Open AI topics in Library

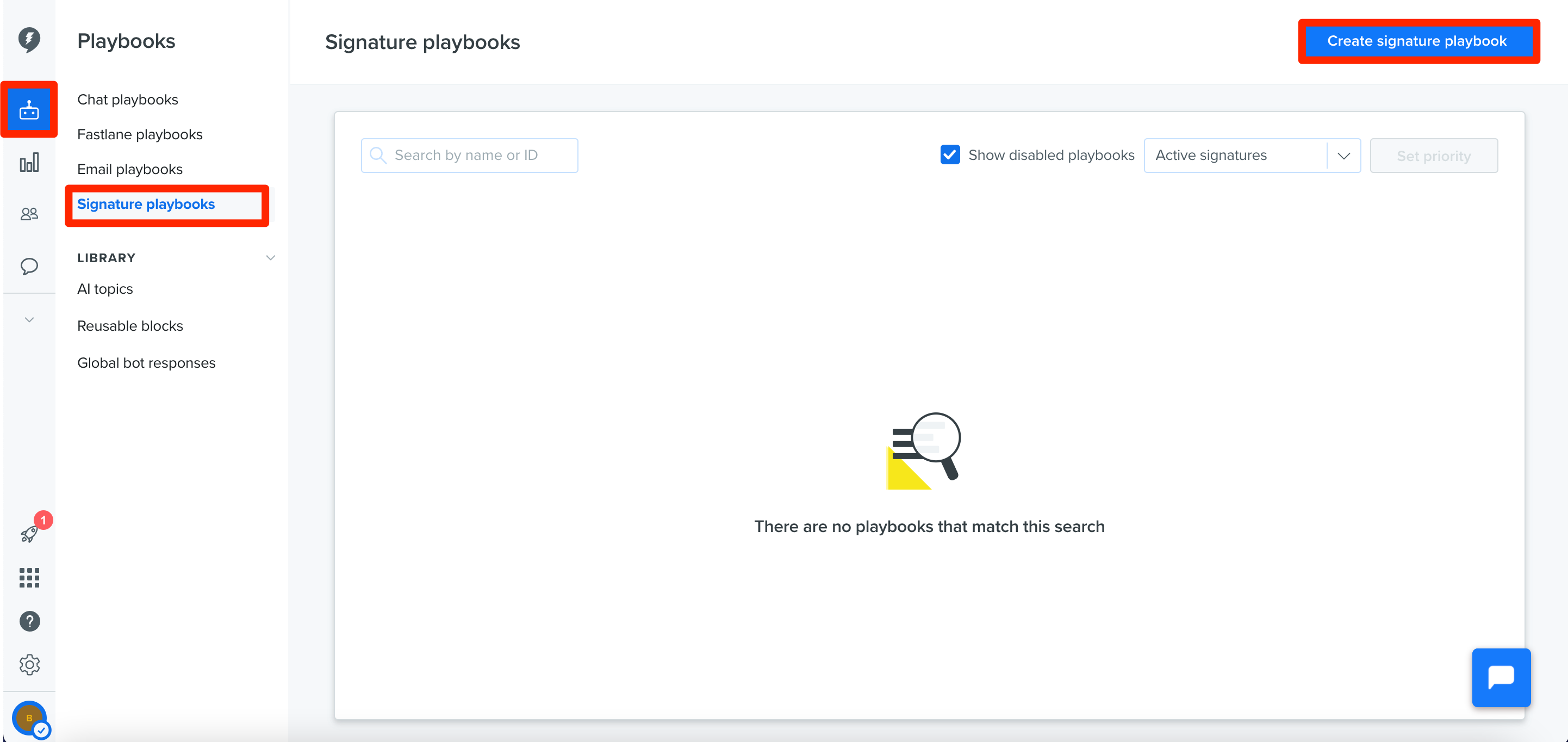(105, 289)
